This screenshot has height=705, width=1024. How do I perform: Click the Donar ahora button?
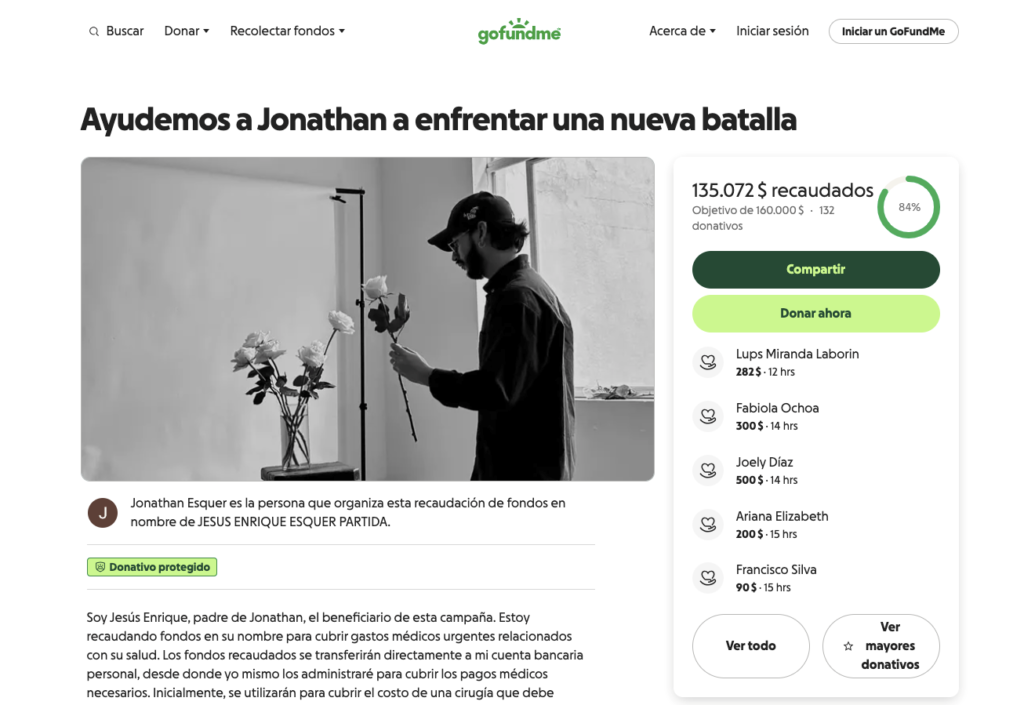[816, 313]
